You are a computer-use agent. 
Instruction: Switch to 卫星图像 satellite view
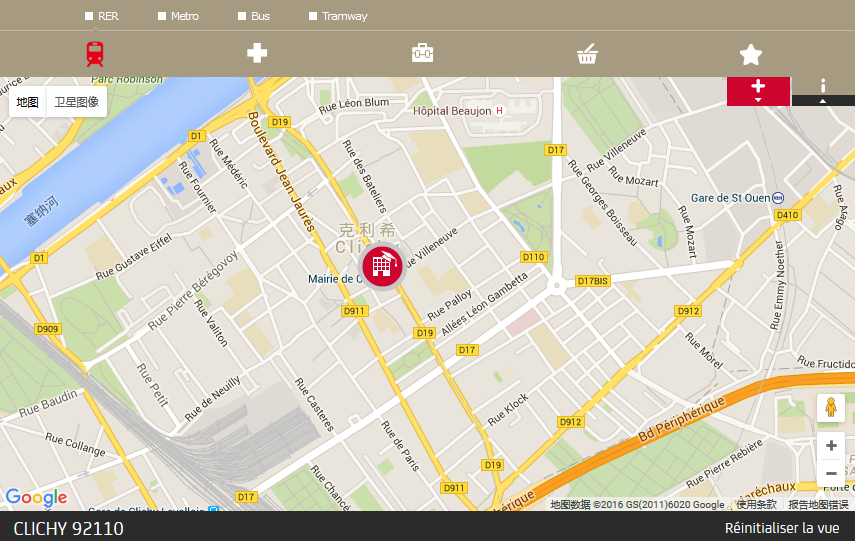click(77, 102)
